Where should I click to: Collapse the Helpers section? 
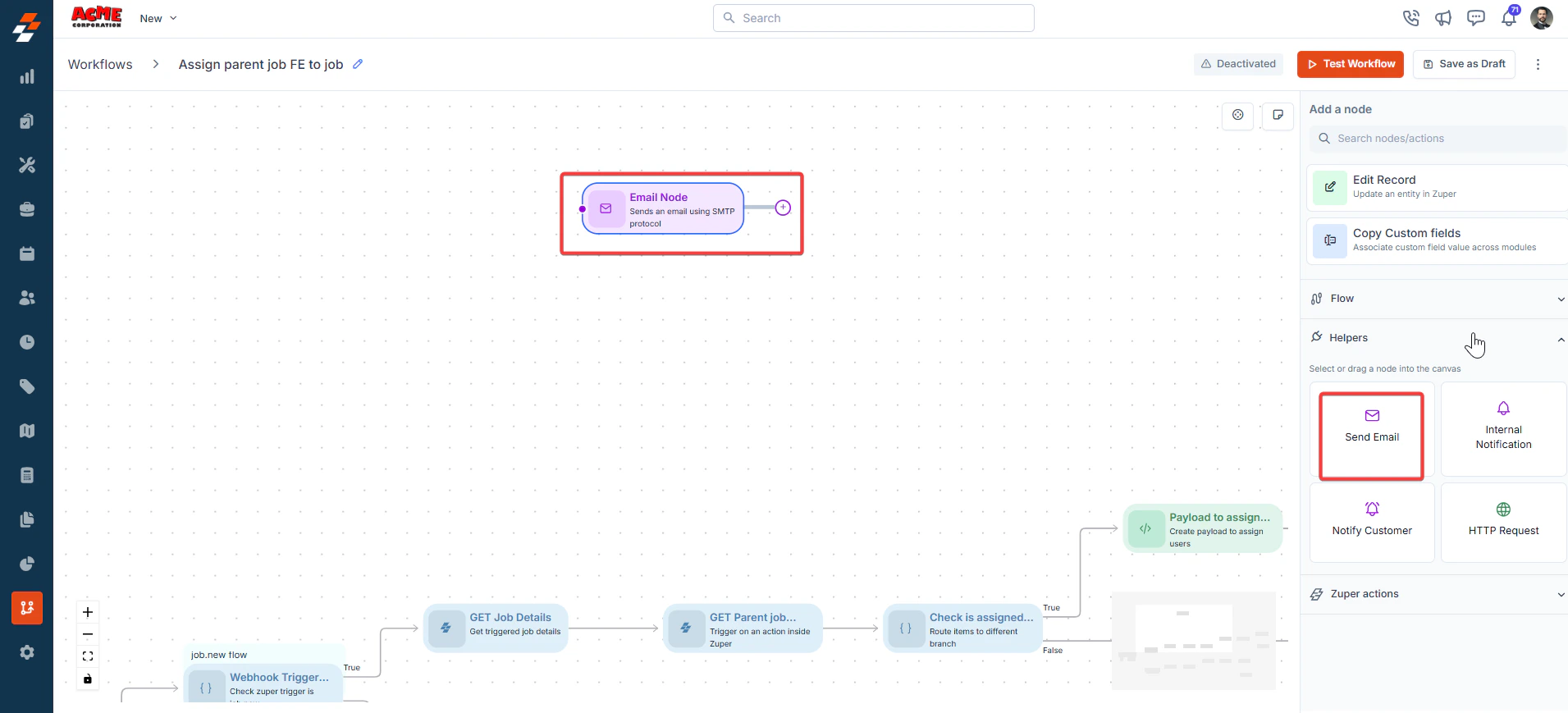[1434, 338]
